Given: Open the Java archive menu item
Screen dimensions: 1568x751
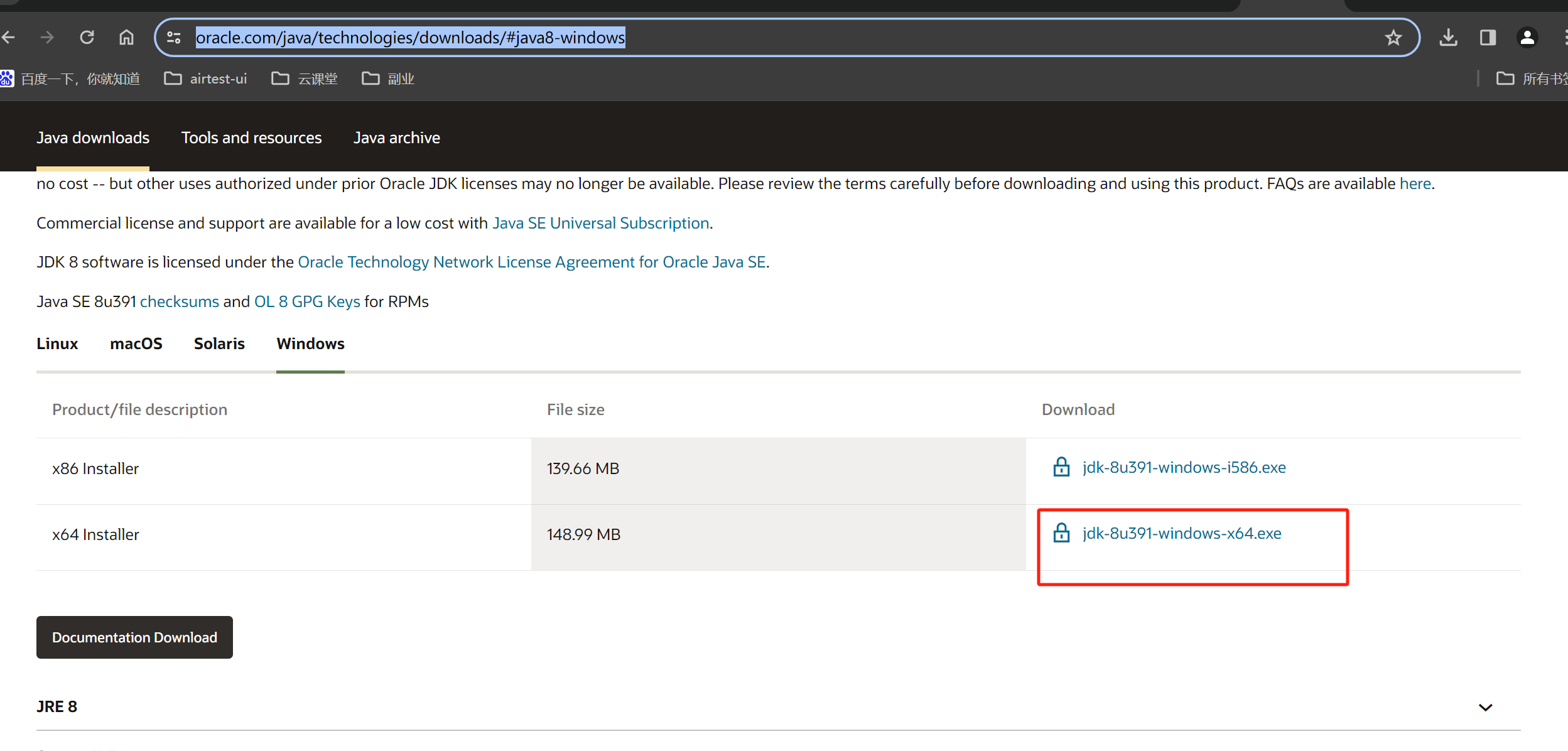Looking at the screenshot, I should [x=396, y=138].
